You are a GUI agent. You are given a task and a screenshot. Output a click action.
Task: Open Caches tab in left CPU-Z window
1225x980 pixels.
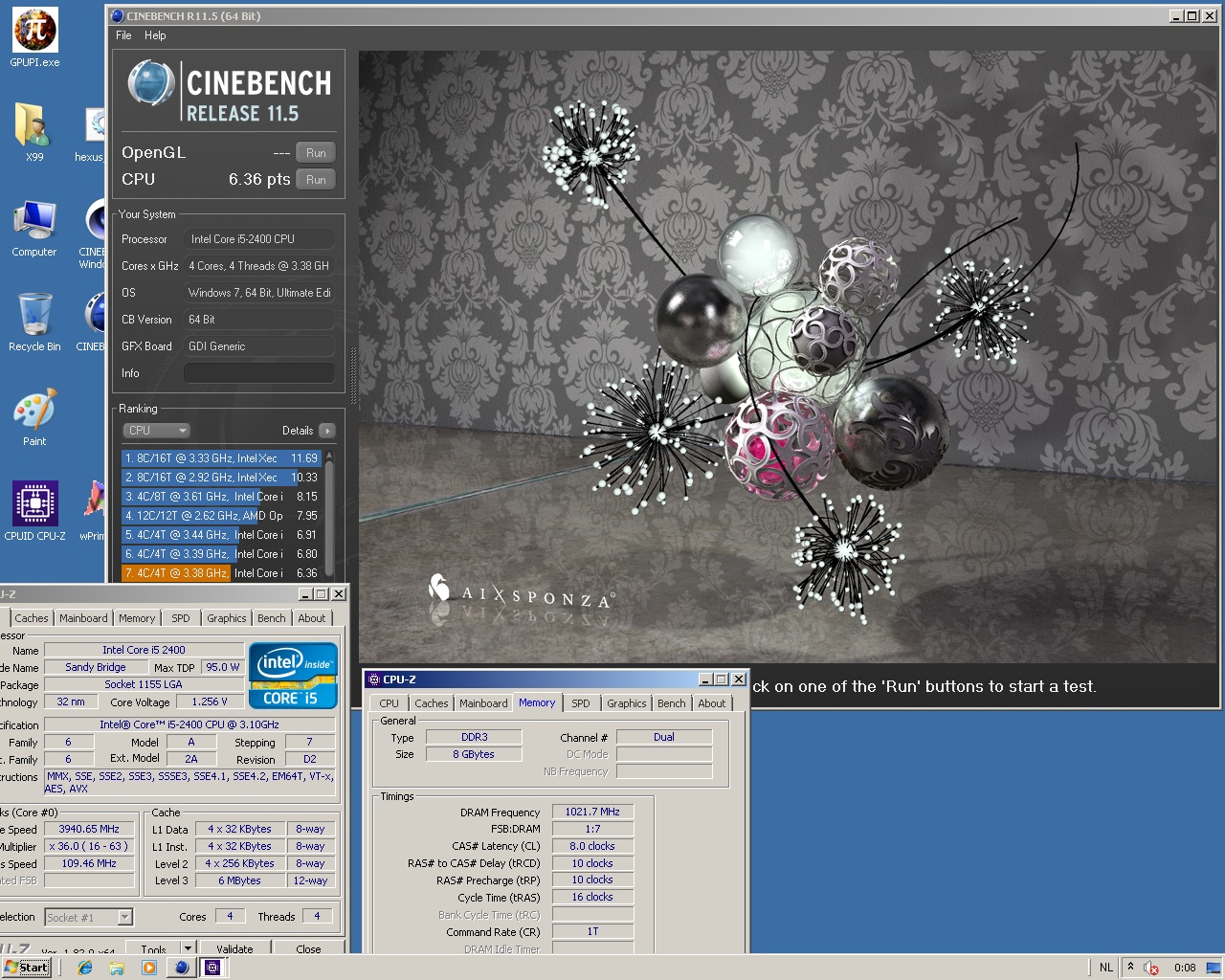tap(31, 618)
